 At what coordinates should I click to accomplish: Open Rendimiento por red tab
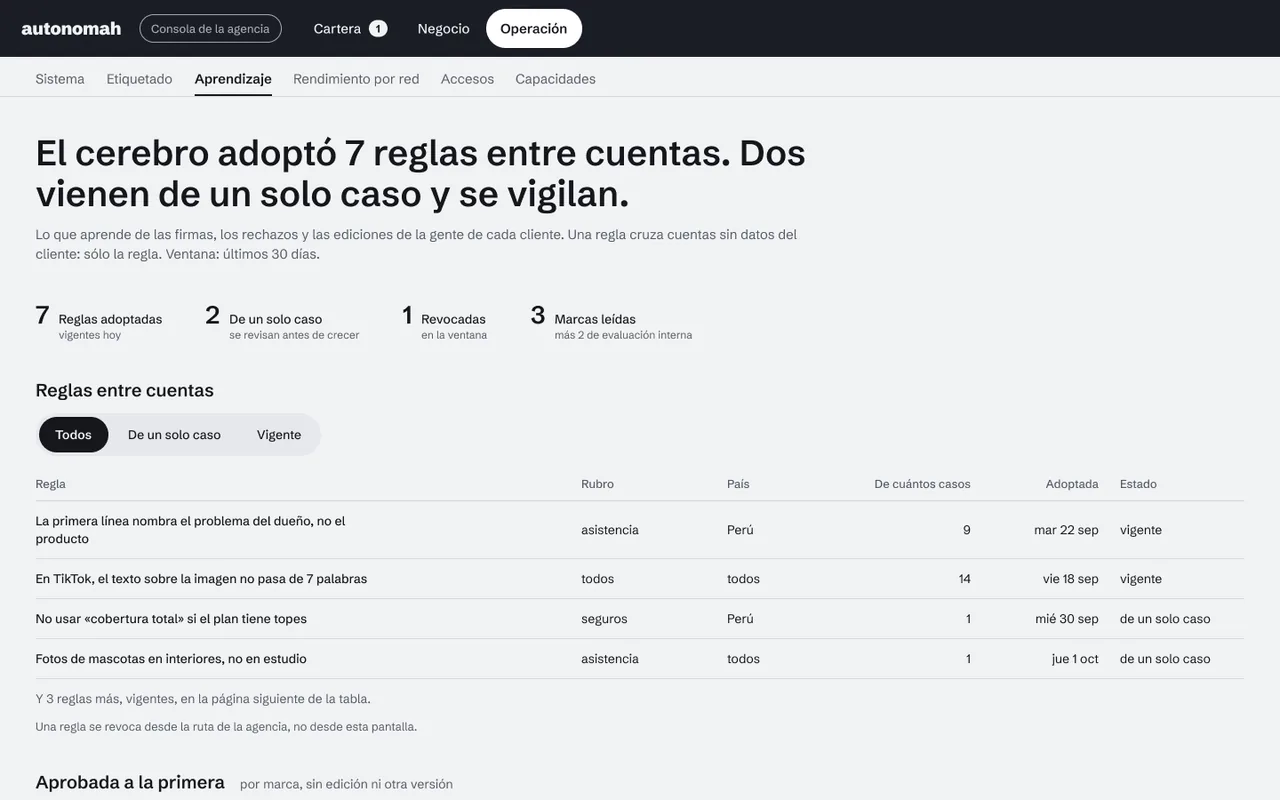tap(356, 79)
